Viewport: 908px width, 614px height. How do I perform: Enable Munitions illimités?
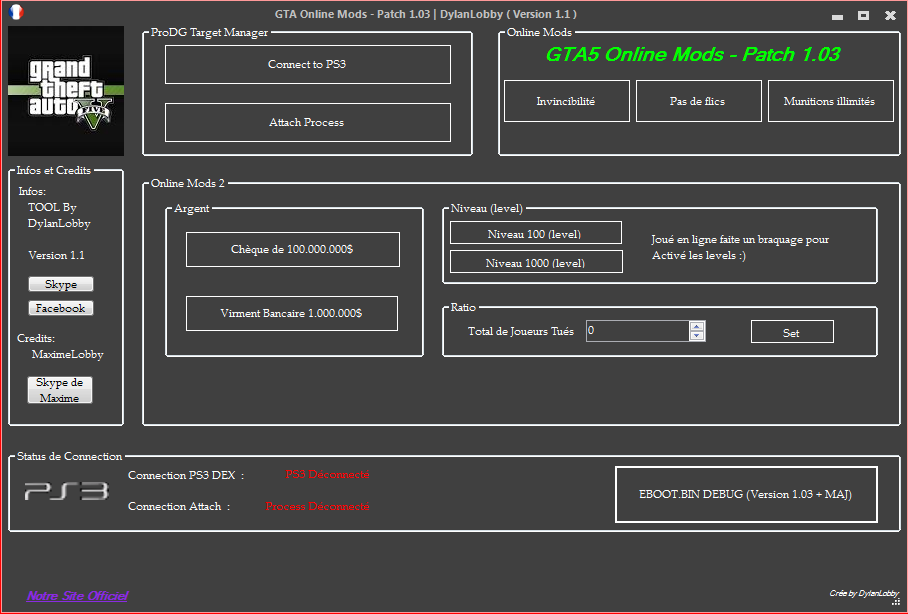[x=830, y=101]
